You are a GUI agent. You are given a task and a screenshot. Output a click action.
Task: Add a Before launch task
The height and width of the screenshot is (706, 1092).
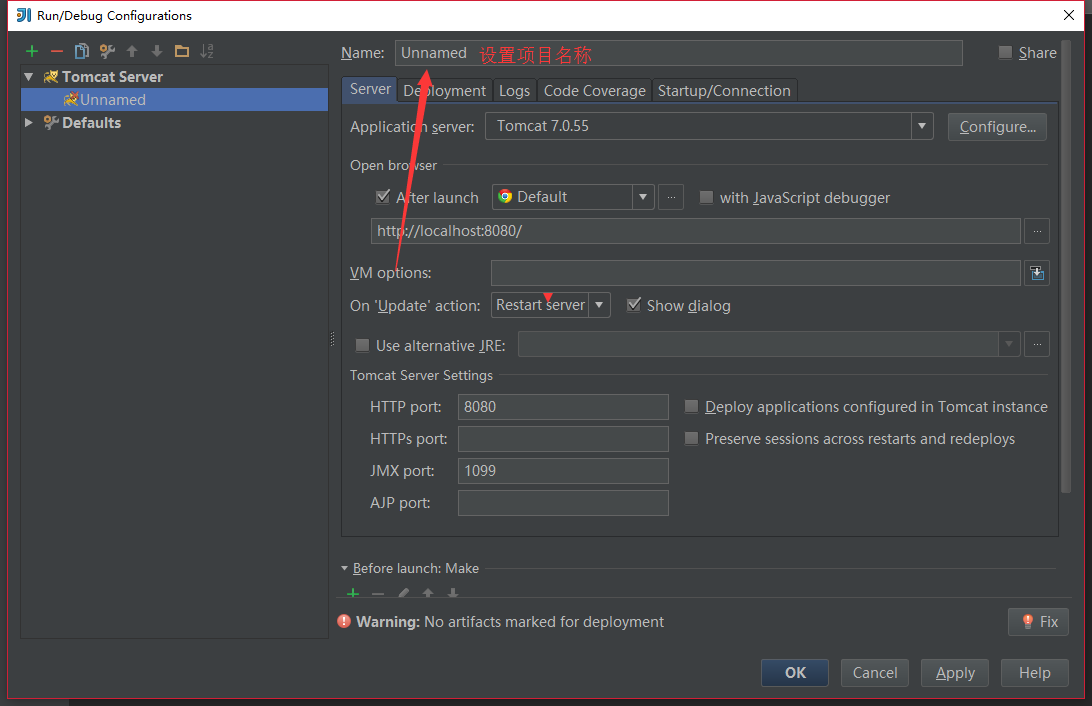(353, 593)
